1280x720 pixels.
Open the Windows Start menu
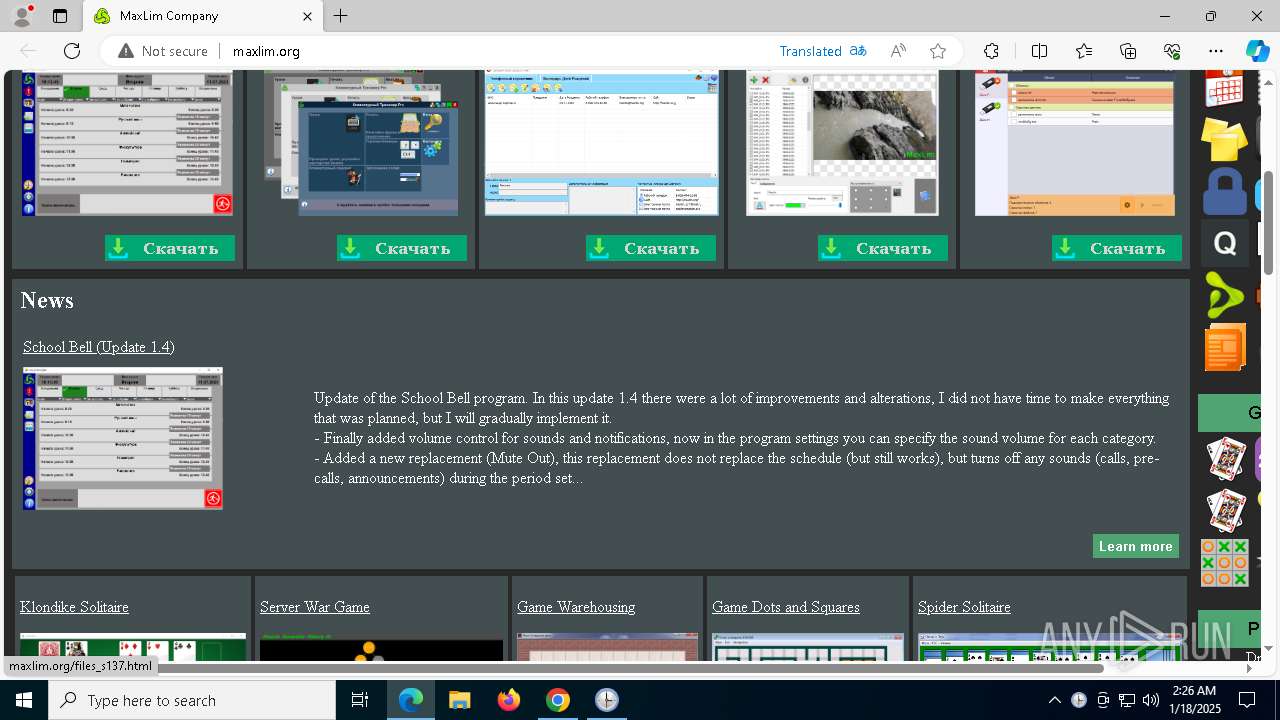(24, 700)
